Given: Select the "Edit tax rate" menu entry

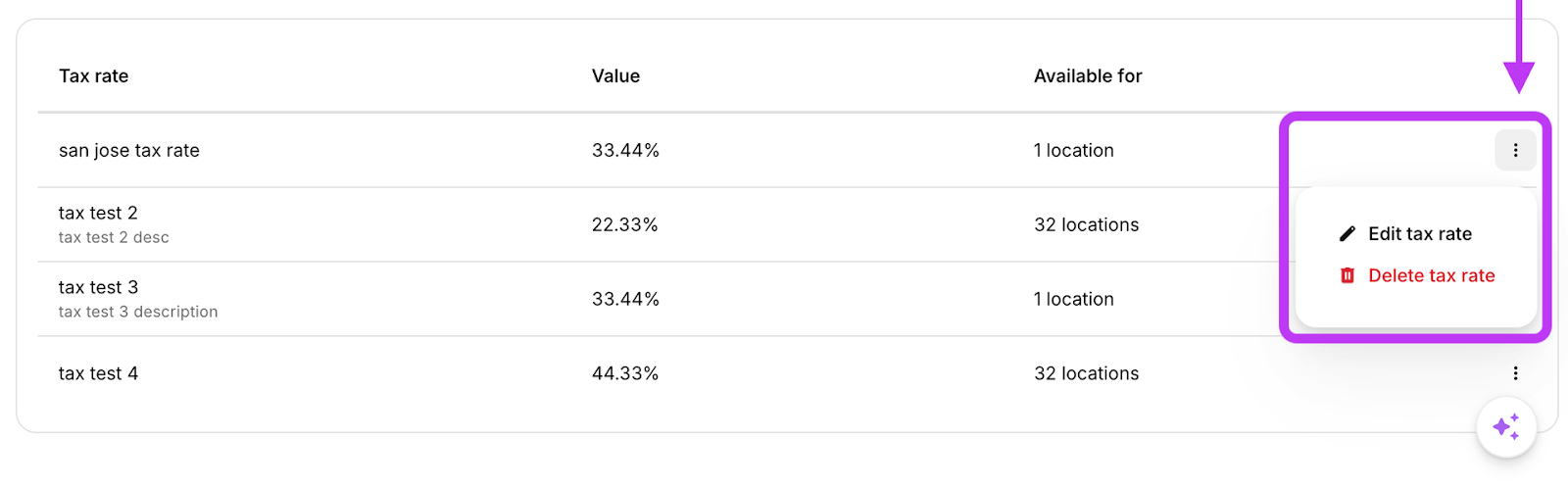Looking at the screenshot, I should click(1419, 234).
